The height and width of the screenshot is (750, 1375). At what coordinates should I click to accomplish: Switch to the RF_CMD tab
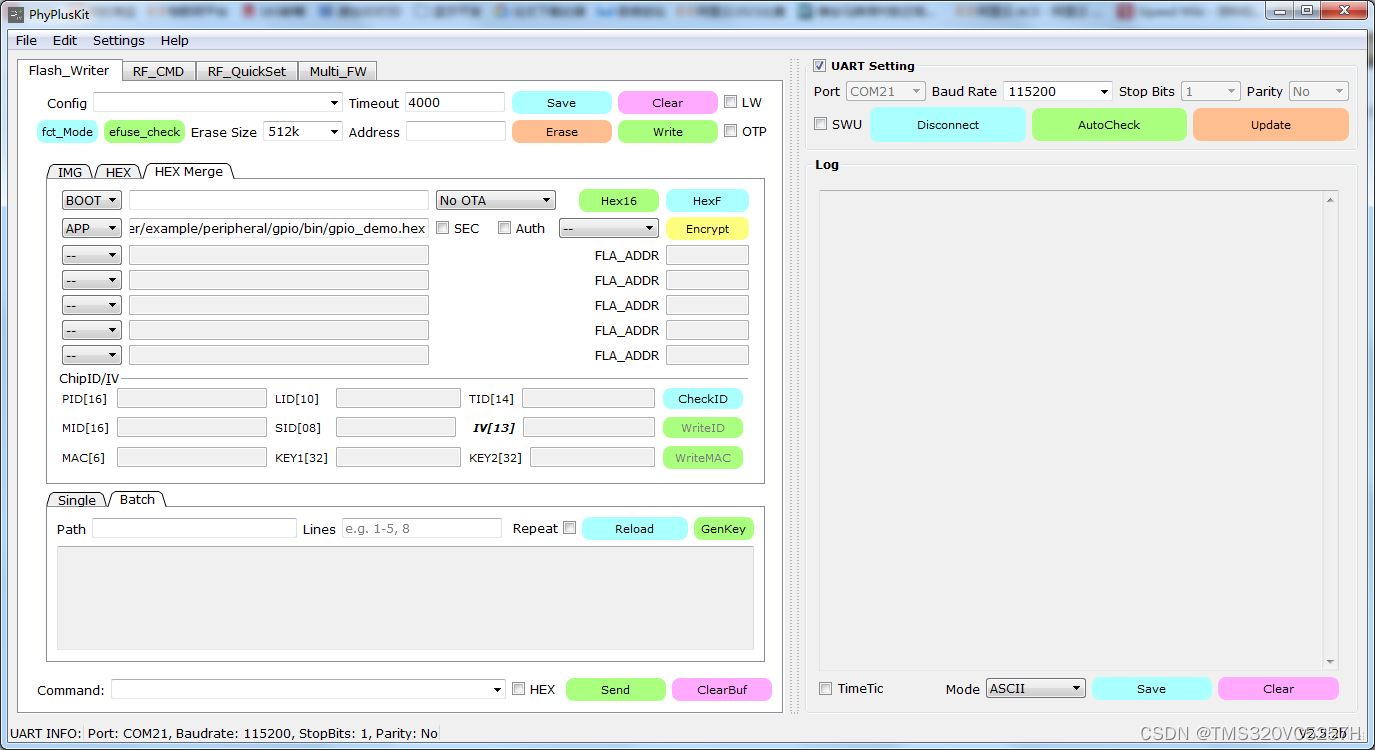pos(158,71)
